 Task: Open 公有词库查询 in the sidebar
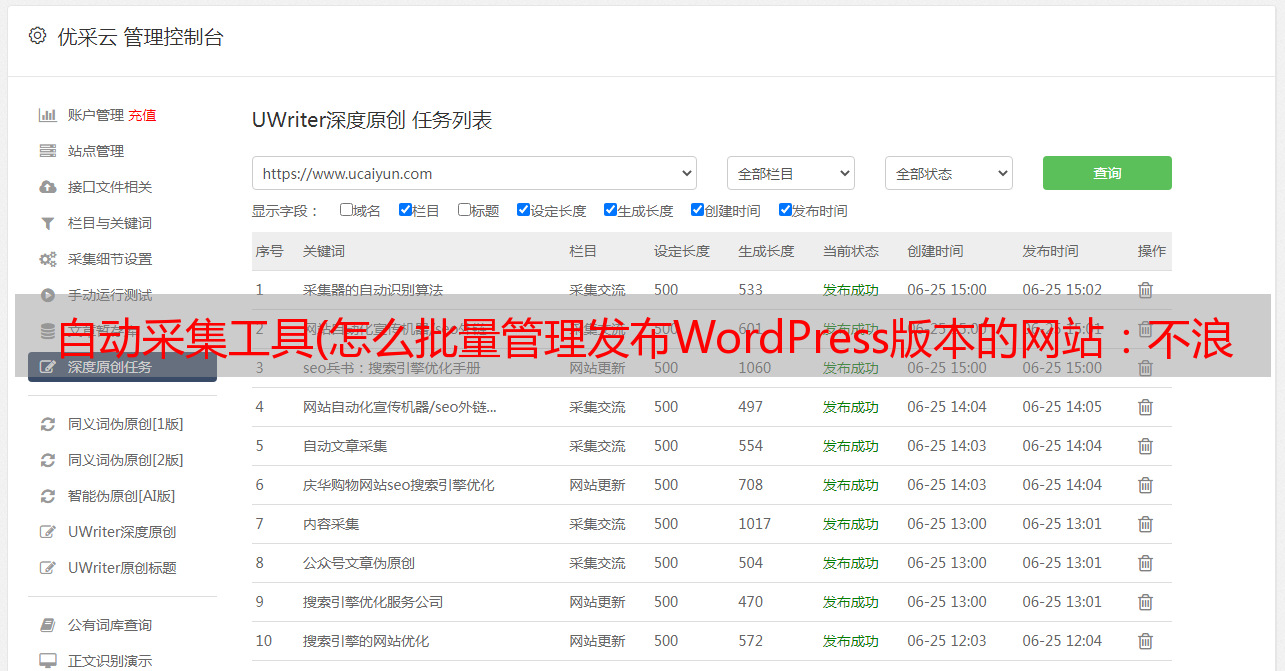tap(110, 625)
